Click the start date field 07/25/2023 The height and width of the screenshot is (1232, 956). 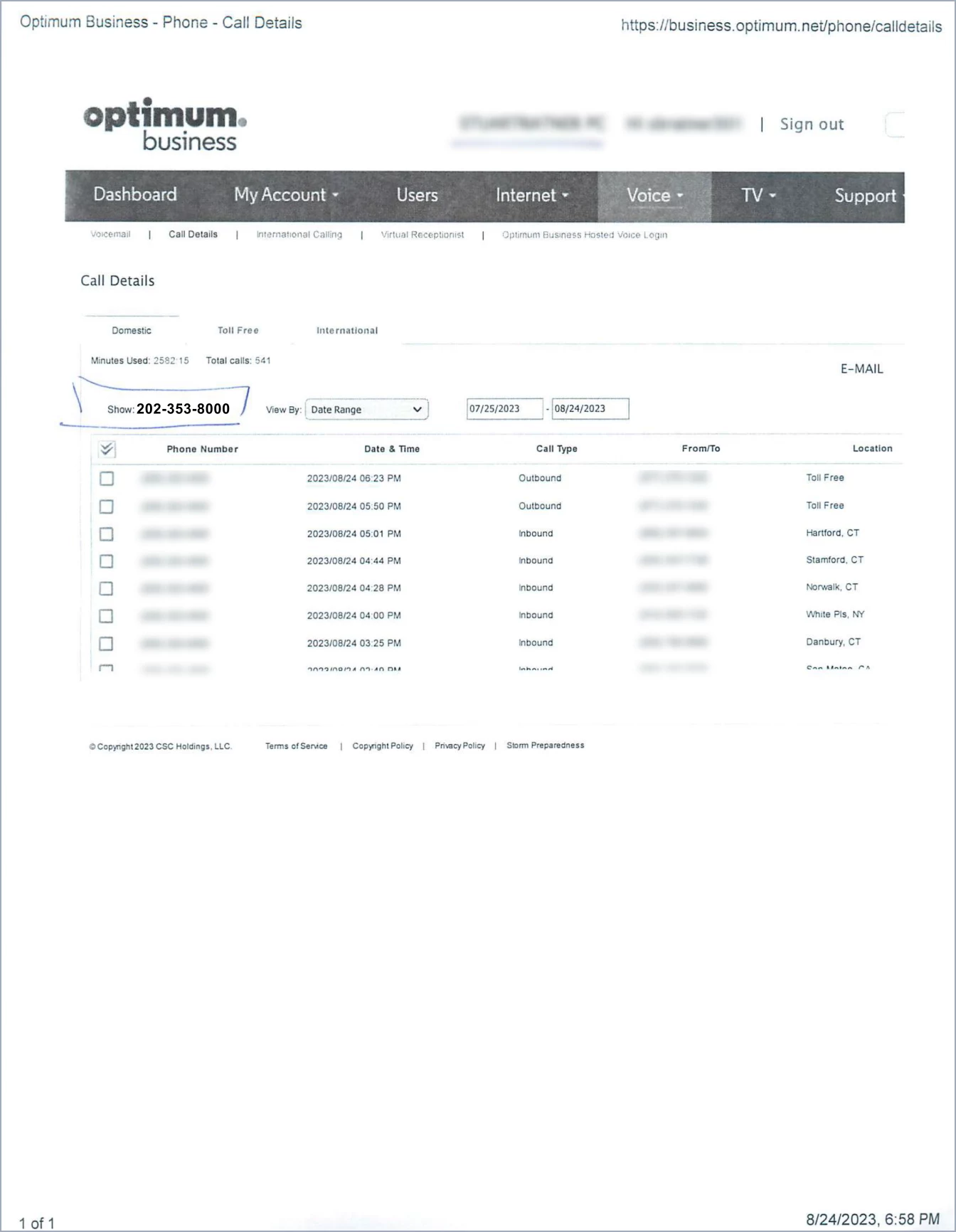coord(505,409)
